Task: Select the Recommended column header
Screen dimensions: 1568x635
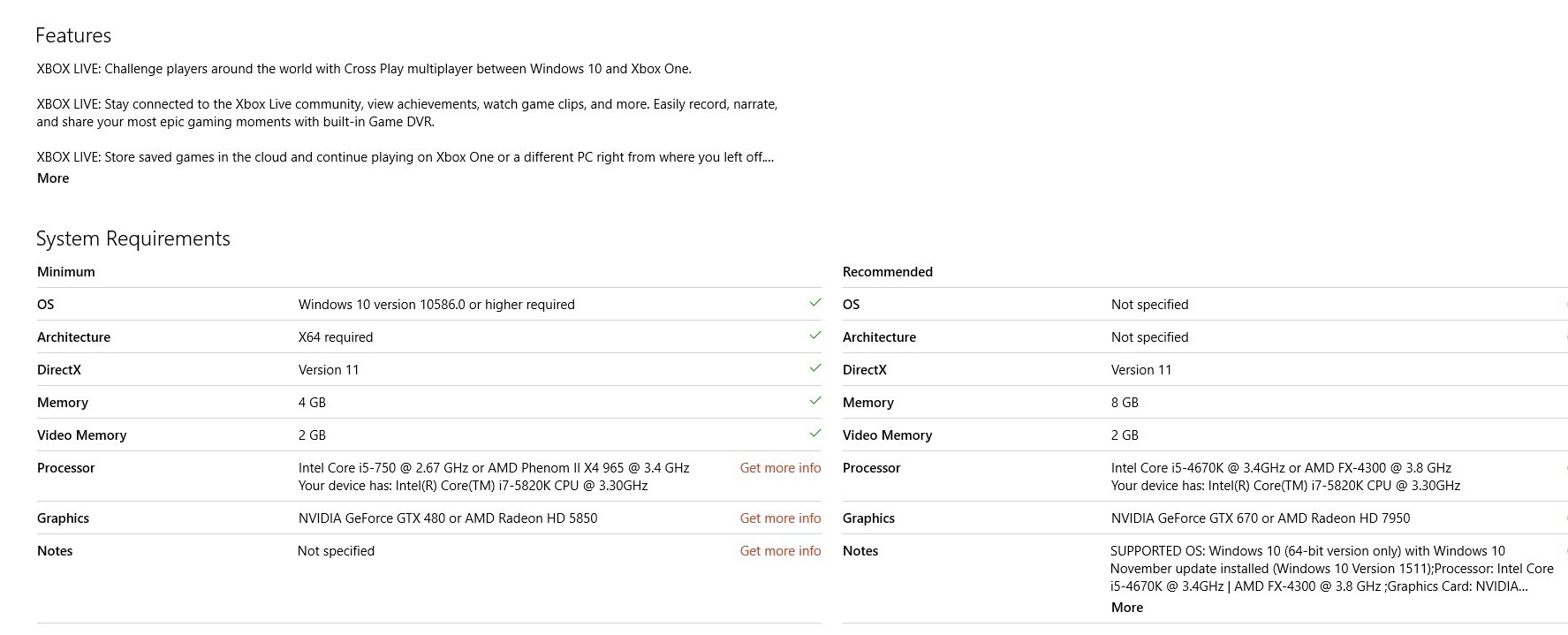Action: pyautogui.click(x=887, y=272)
